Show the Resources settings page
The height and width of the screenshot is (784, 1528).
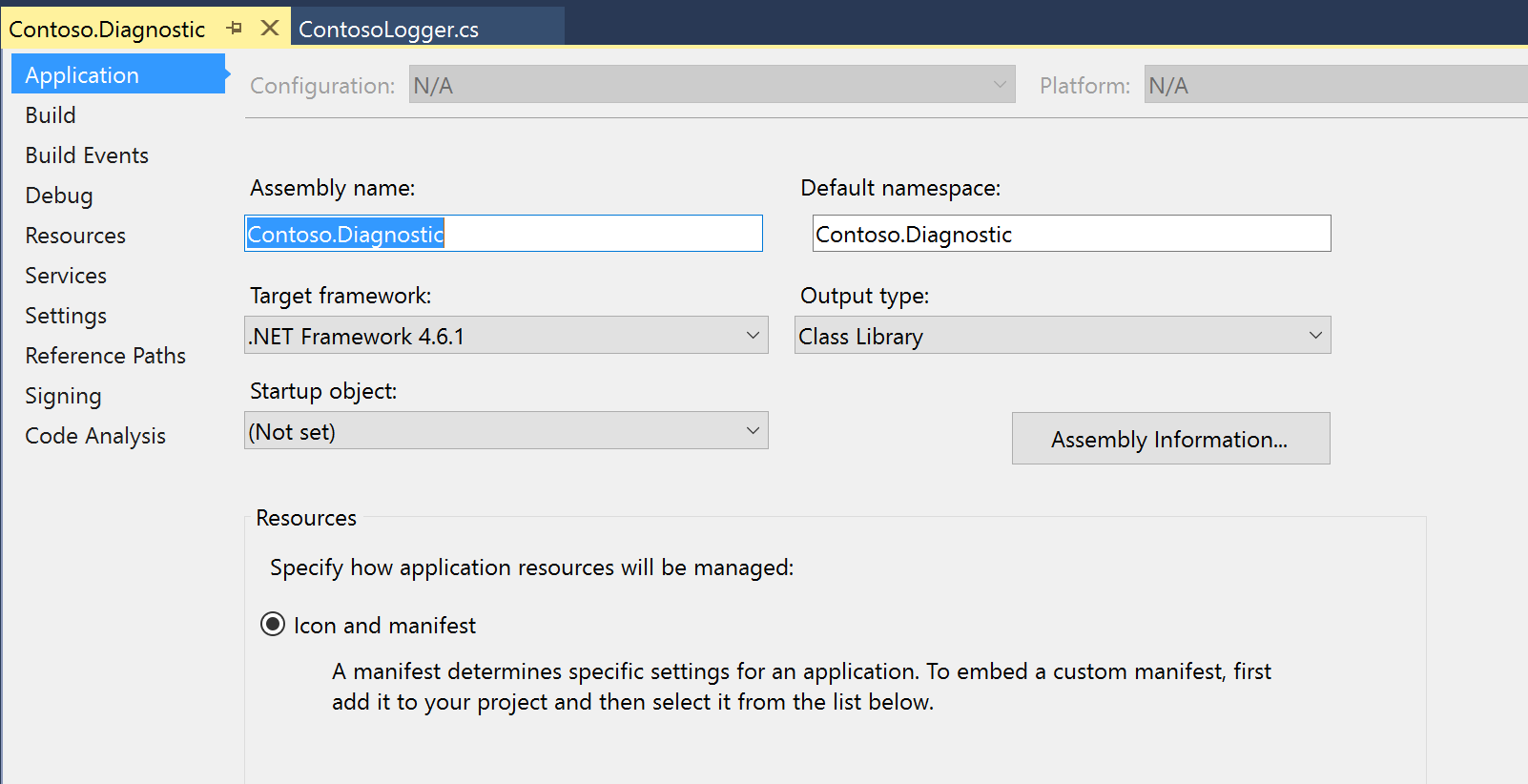coord(75,236)
